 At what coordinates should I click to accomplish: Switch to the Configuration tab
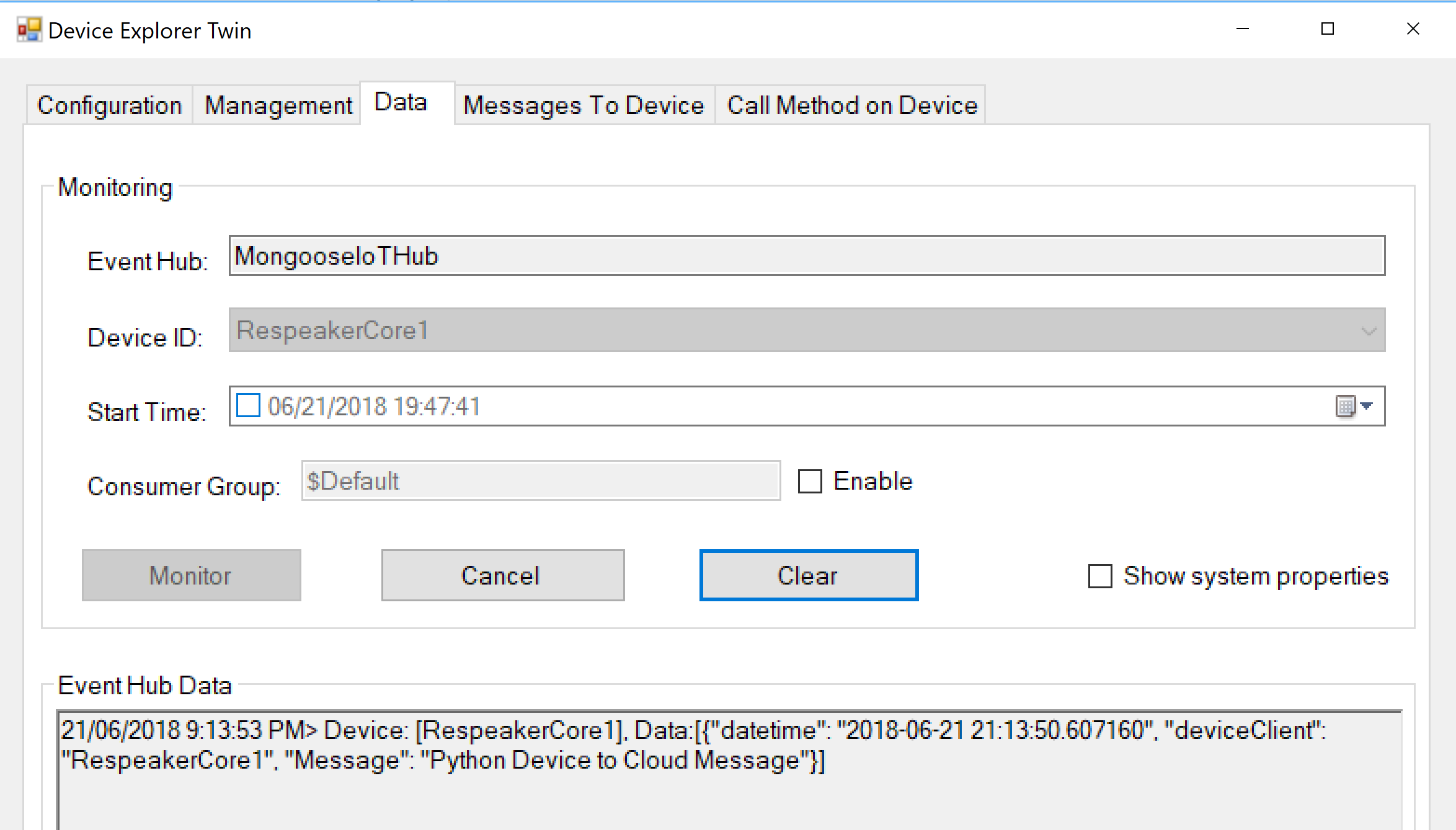(x=110, y=105)
